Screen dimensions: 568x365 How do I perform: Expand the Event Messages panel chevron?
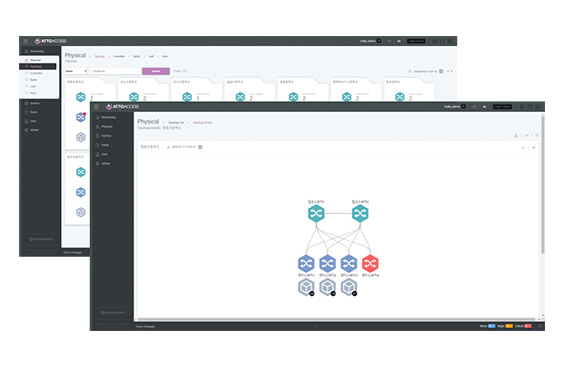point(317,326)
